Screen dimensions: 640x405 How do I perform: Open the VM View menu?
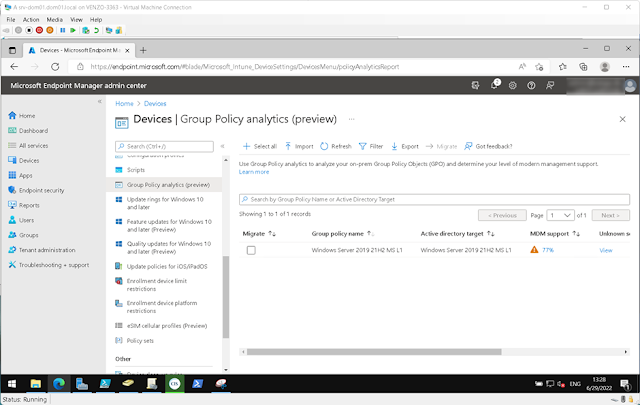point(76,20)
